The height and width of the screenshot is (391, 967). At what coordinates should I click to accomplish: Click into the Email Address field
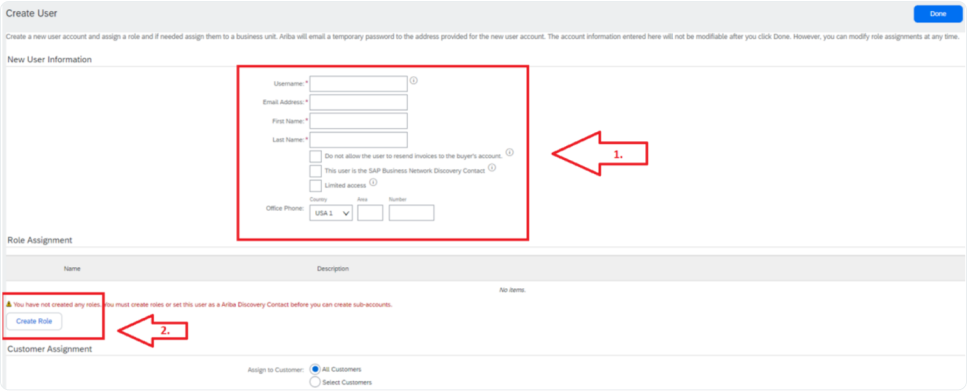(x=358, y=102)
